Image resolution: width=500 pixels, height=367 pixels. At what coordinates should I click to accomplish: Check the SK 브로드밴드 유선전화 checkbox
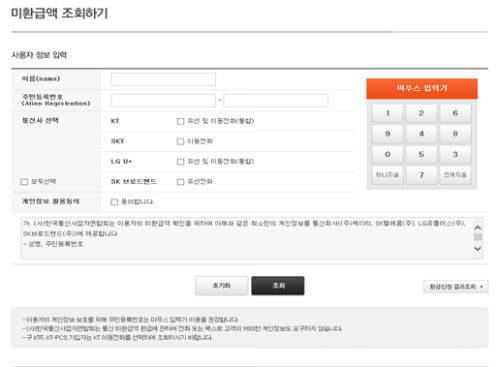coord(180,182)
